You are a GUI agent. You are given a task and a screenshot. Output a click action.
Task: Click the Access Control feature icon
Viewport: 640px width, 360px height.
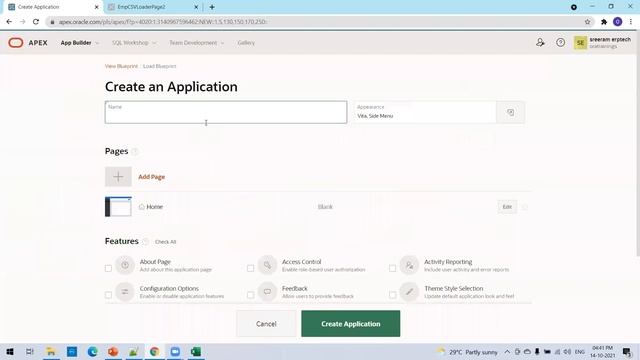click(267, 265)
